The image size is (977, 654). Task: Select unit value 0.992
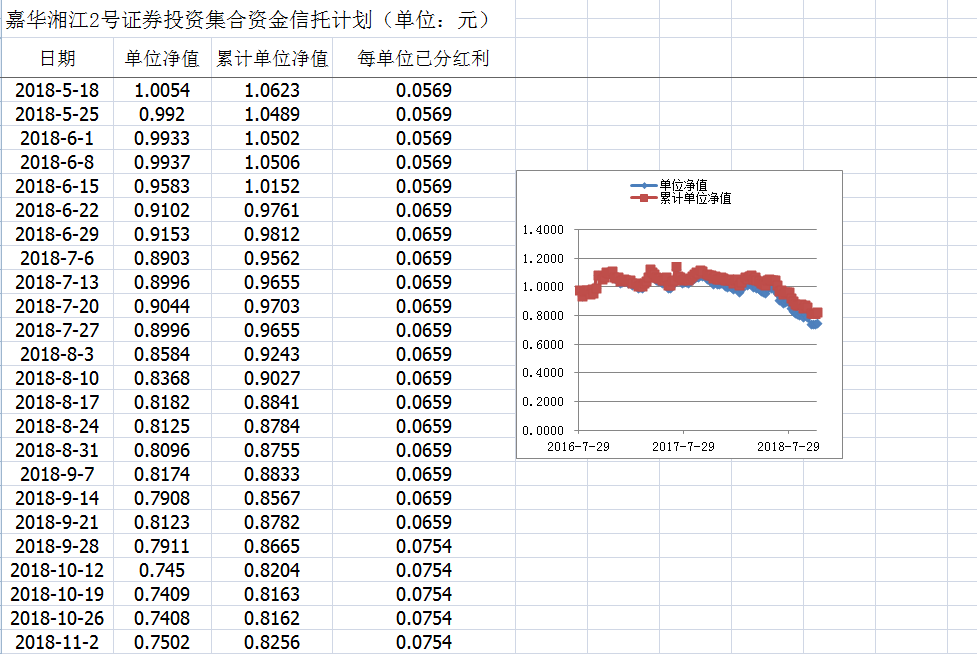click(x=162, y=115)
